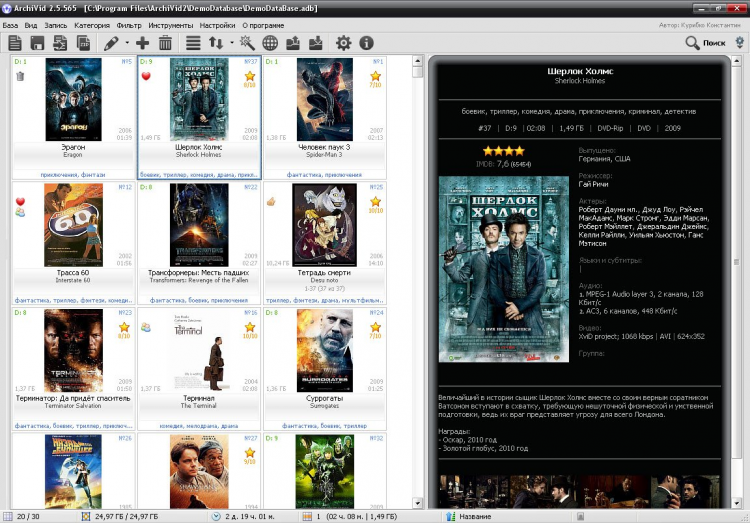Click the info icon in the toolbar
This screenshot has height=523, width=750.
pyautogui.click(x=367, y=43)
